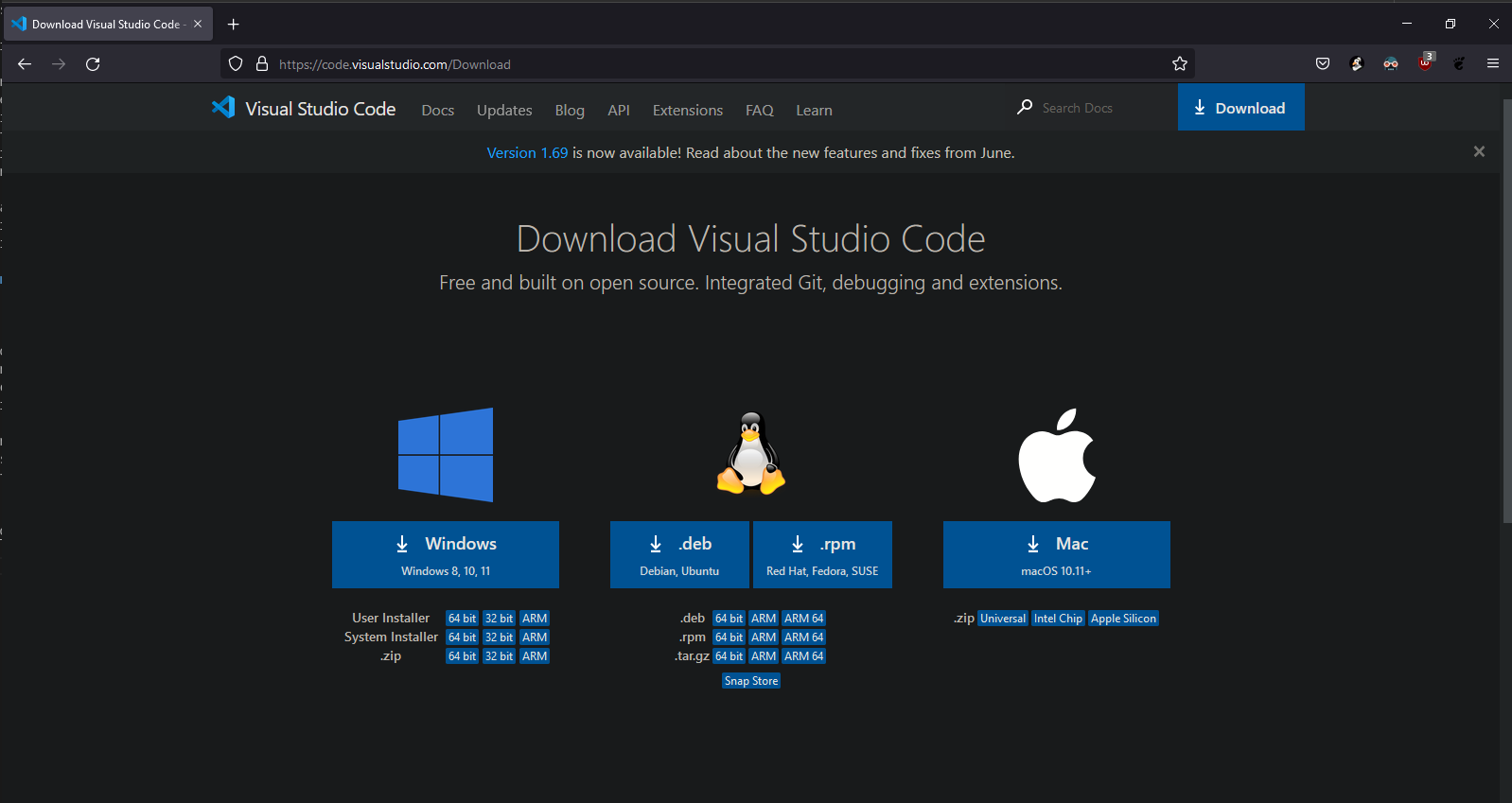Download the .deb package for Debian, Ubuntu
The height and width of the screenshot is (803, 1512).
click(679, 554)
